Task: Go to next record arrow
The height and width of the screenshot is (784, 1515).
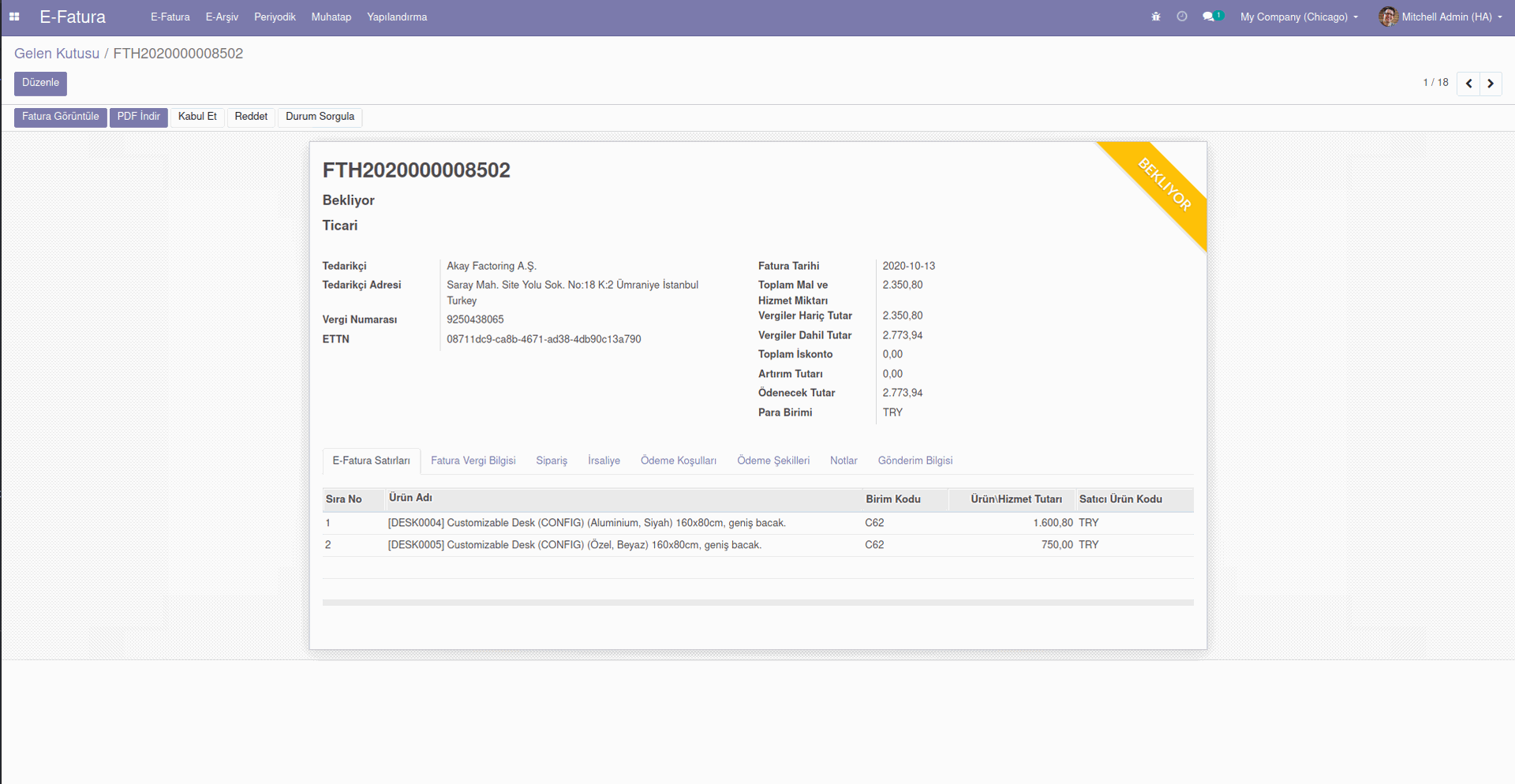Action: pos(1491,84)
